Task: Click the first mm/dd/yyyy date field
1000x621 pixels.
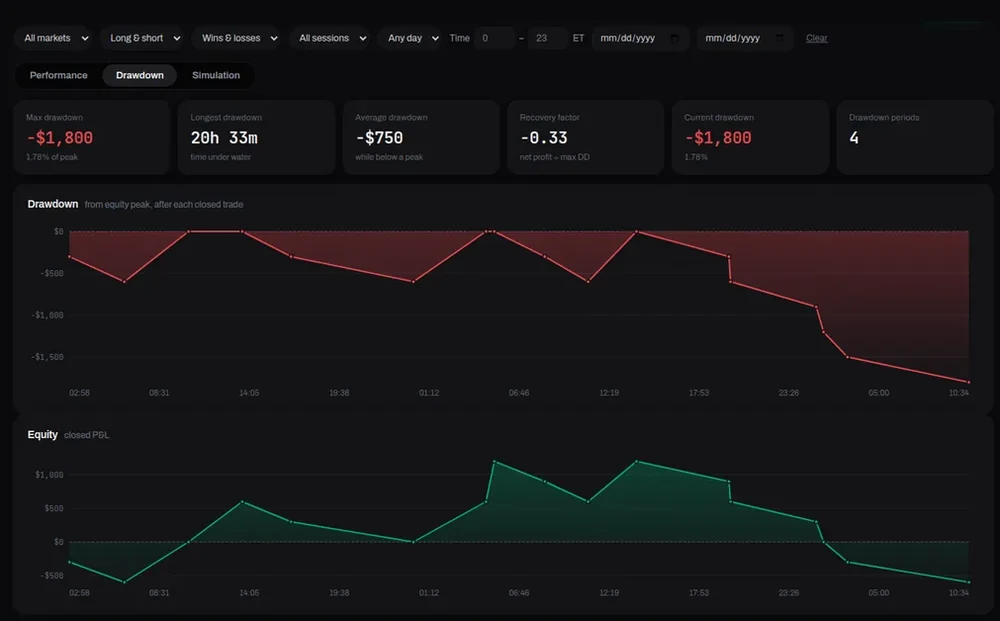Action: (x=640, y=38)
